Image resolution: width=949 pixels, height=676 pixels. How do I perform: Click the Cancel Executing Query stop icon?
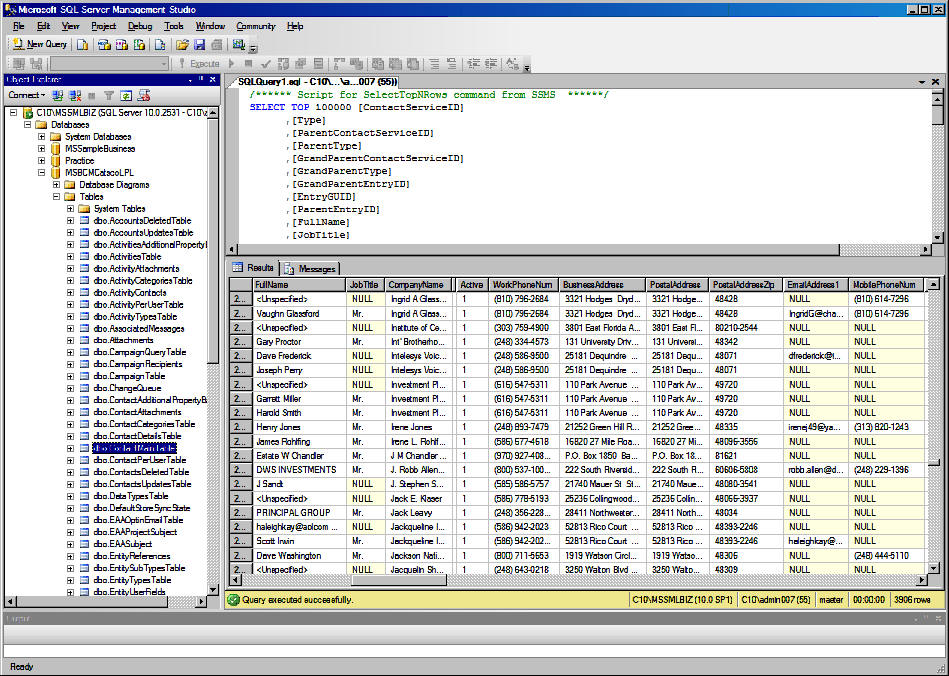tap(248, 63)
